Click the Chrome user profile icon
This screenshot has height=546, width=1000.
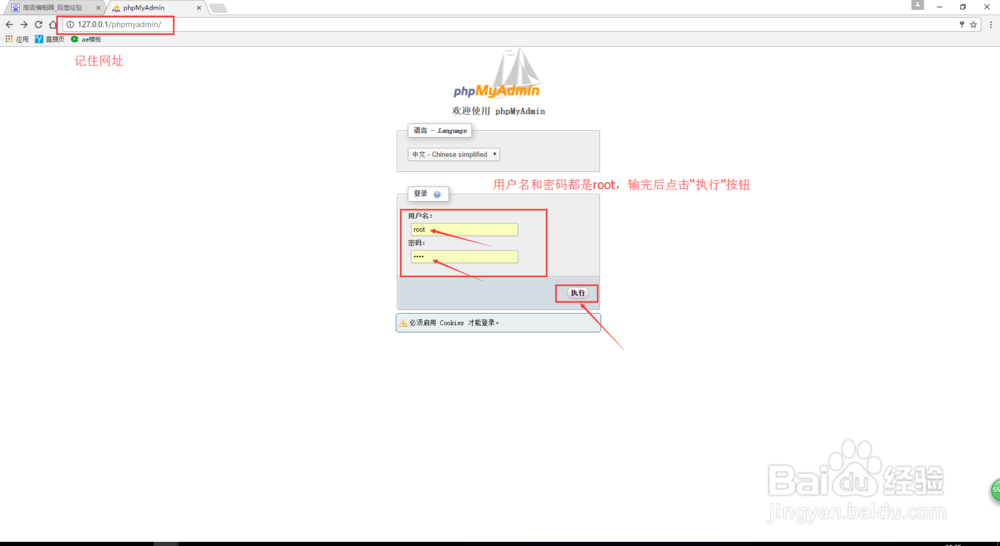pos(917,5)
